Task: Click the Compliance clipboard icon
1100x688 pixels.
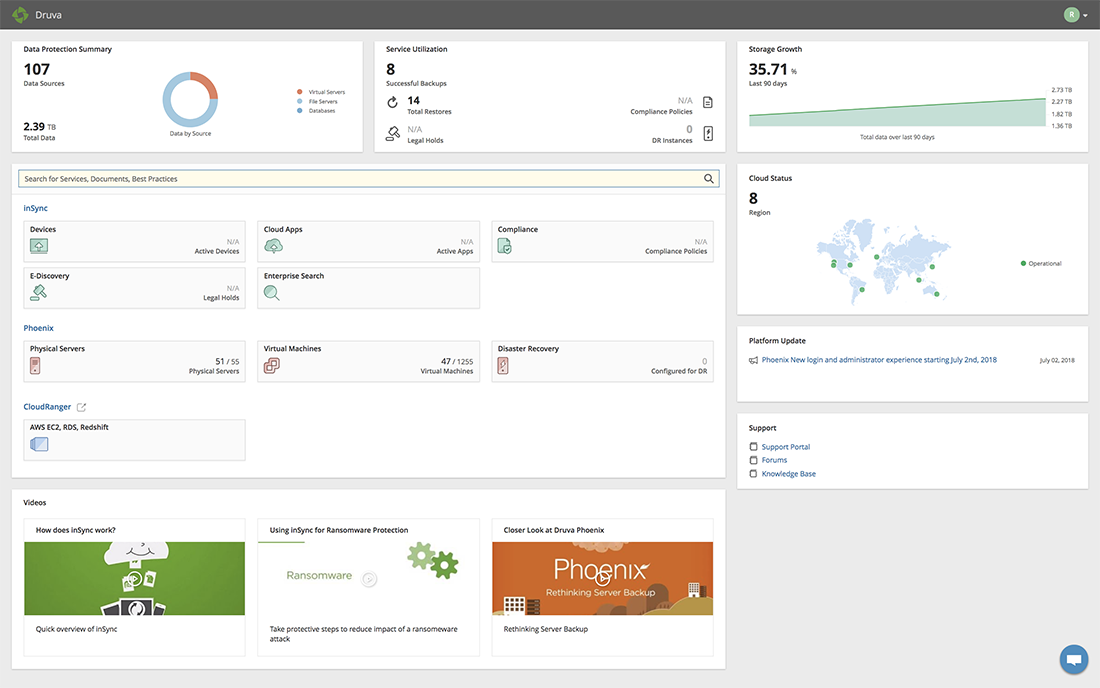Action: (502, 245)
